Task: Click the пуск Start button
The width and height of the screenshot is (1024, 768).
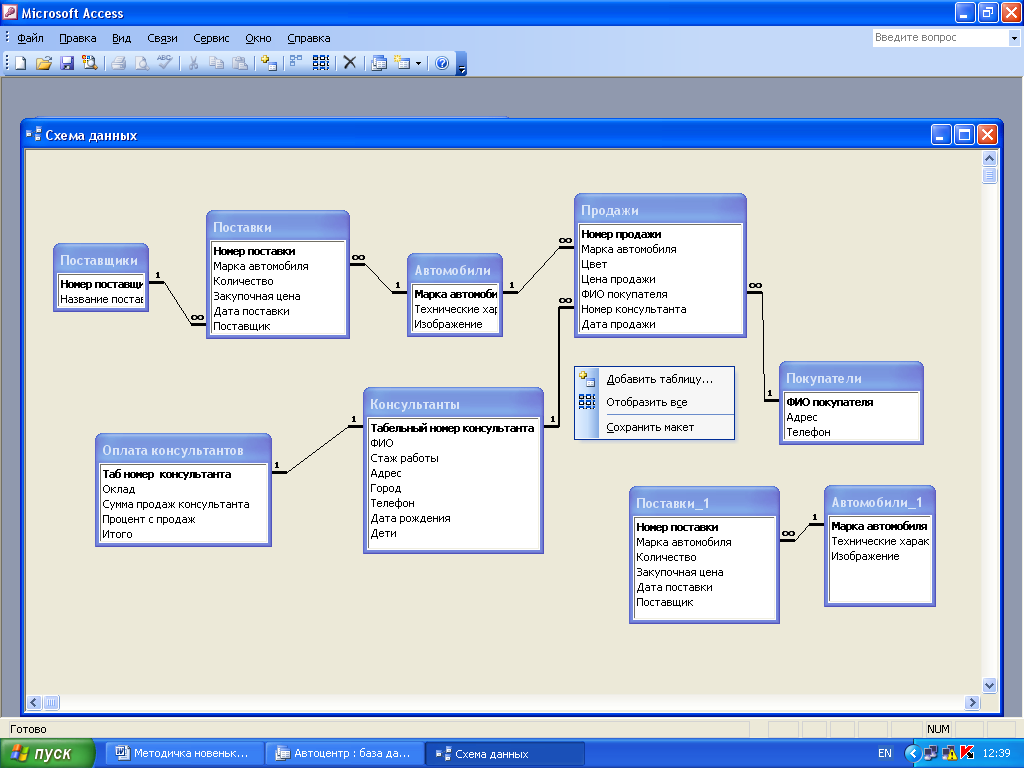Action: [x=47, y=754]
